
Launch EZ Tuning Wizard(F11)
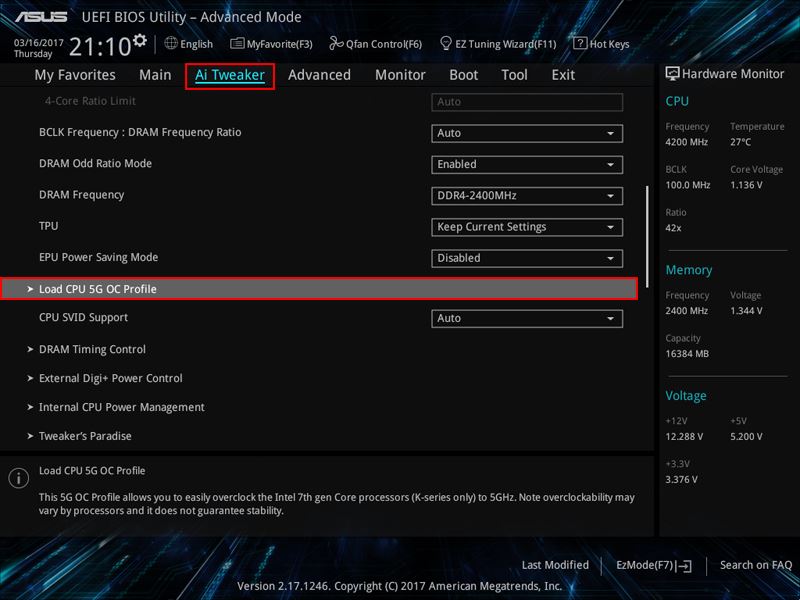498,44
